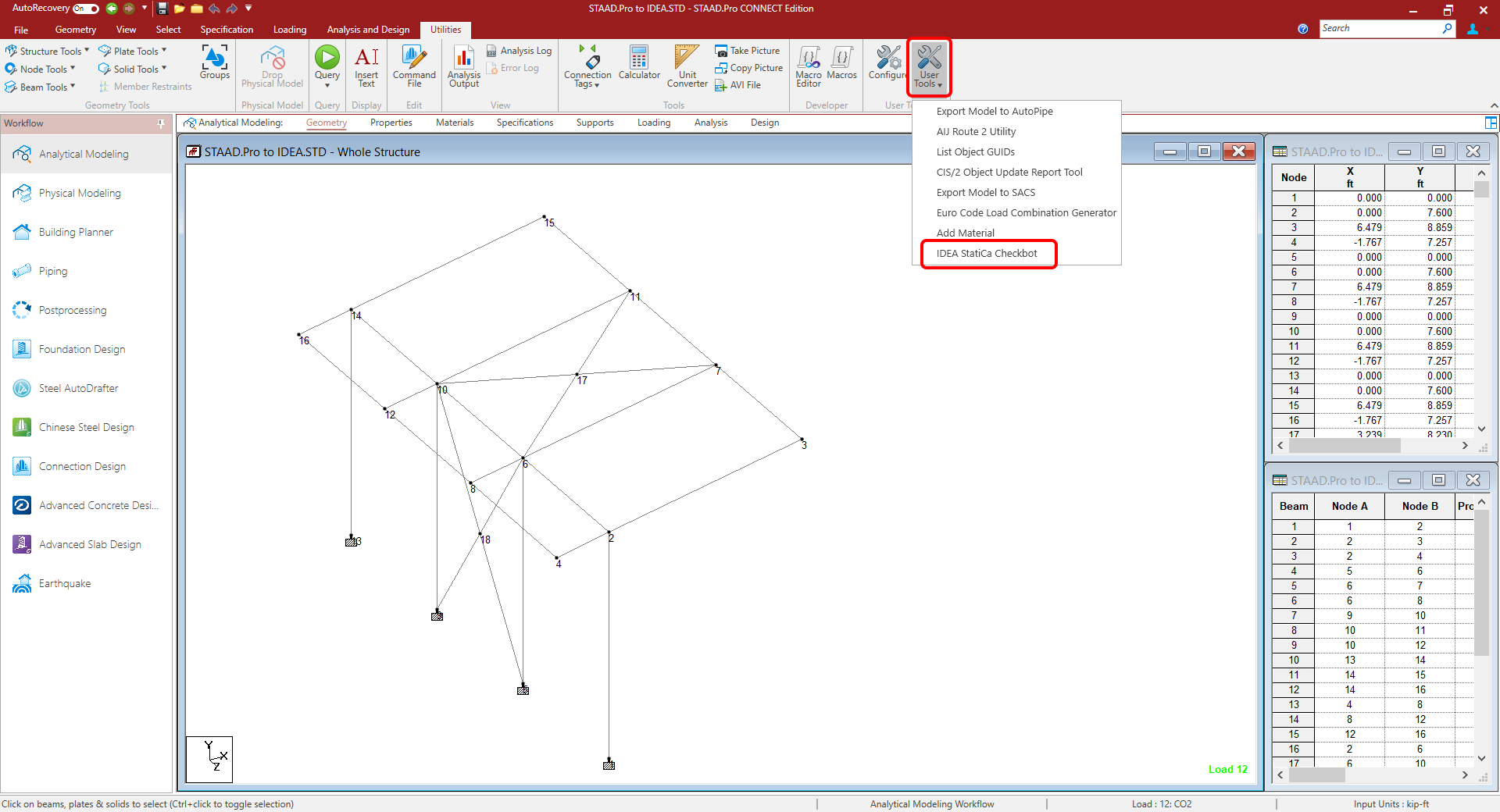
Task: Click inside the Search box
Action: click(x=1383, y=28)
